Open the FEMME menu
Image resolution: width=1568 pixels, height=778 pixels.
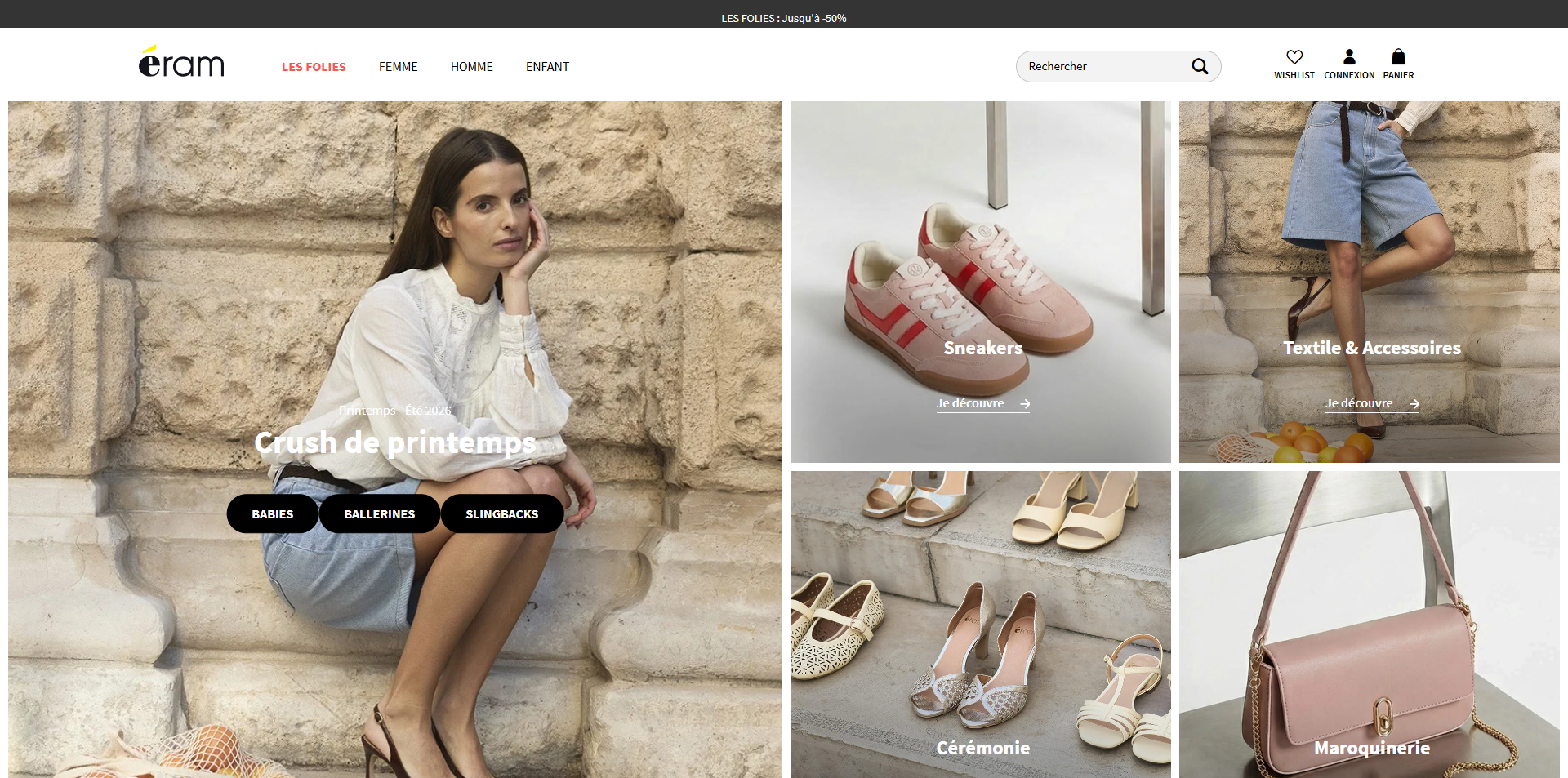point(399,67)
